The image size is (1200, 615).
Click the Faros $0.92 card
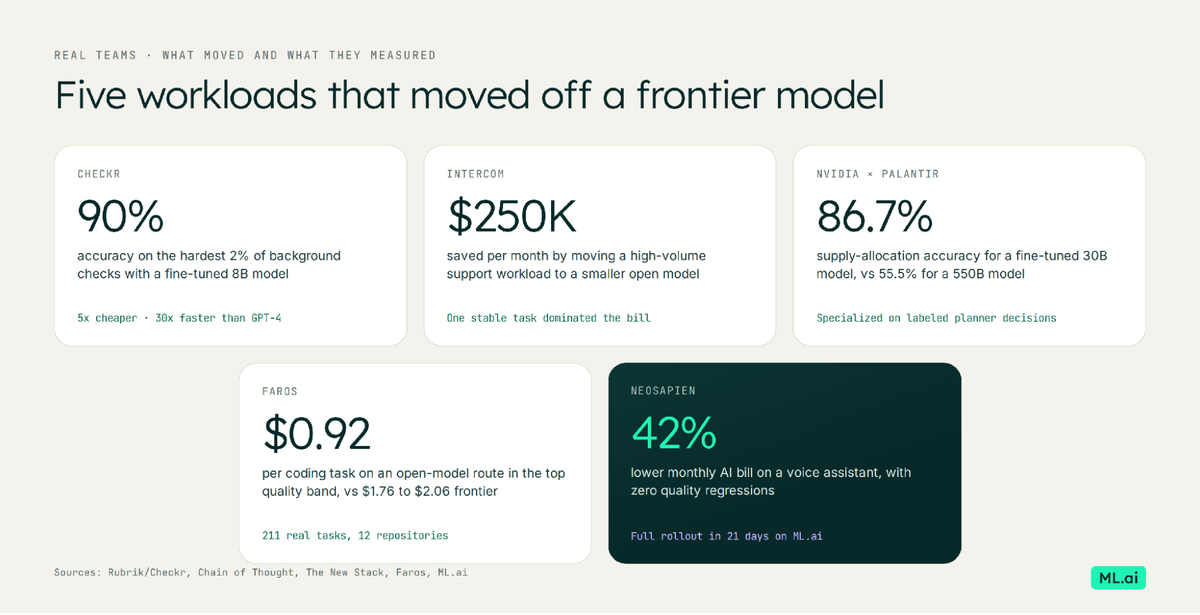(x=415, y=463)
